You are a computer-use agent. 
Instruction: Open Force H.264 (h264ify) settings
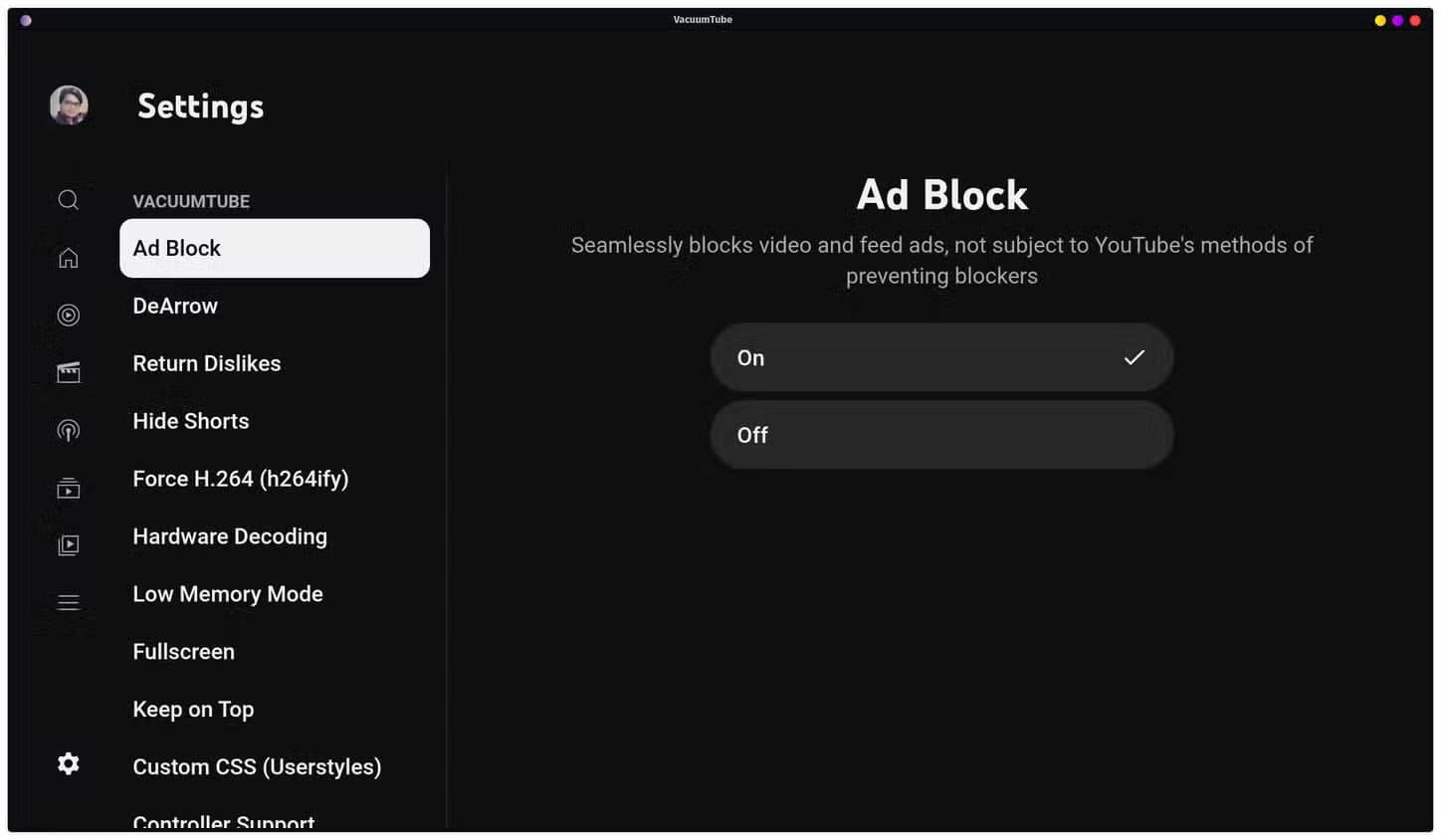pos(241,479)
